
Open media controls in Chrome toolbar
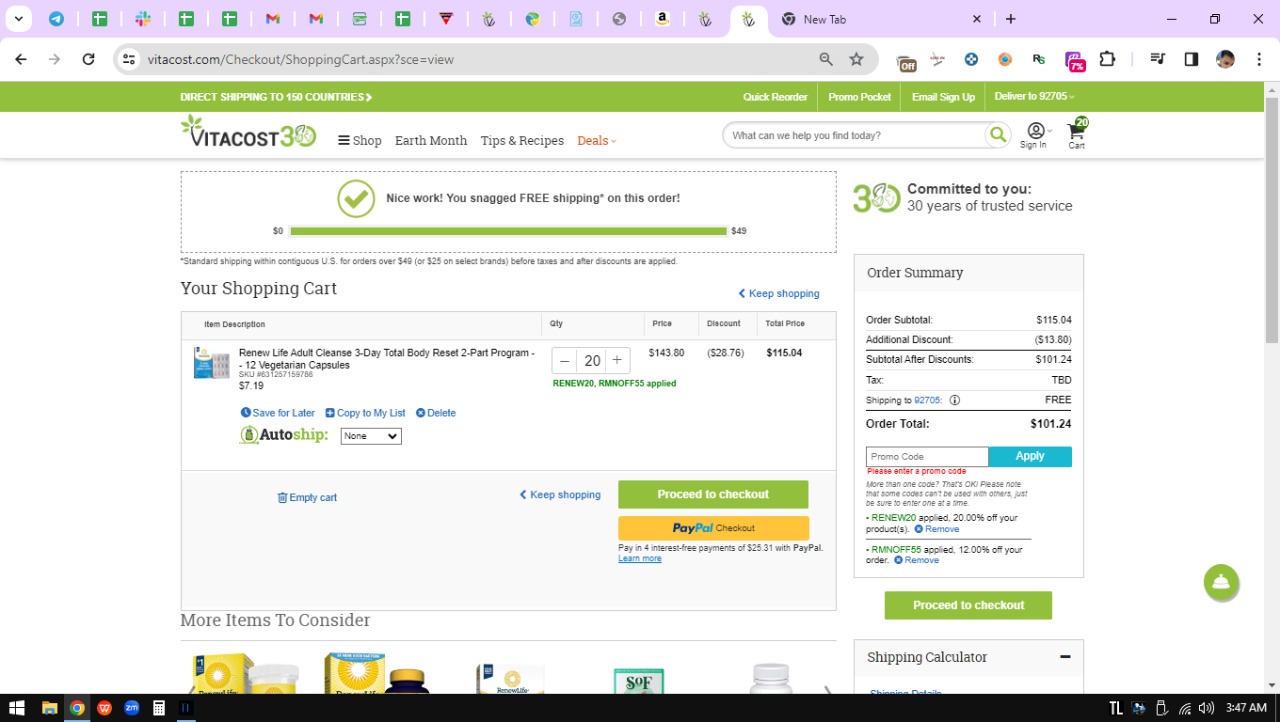pyautogui.click(x=1158, y=59)
